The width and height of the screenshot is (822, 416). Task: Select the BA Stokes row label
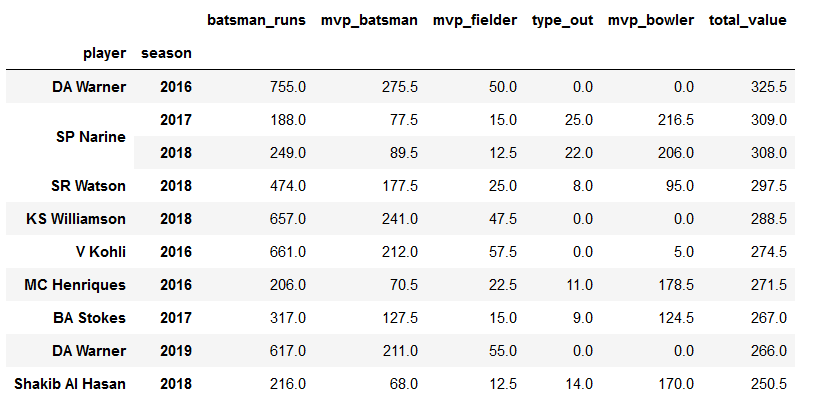click(x=89, y=318)
